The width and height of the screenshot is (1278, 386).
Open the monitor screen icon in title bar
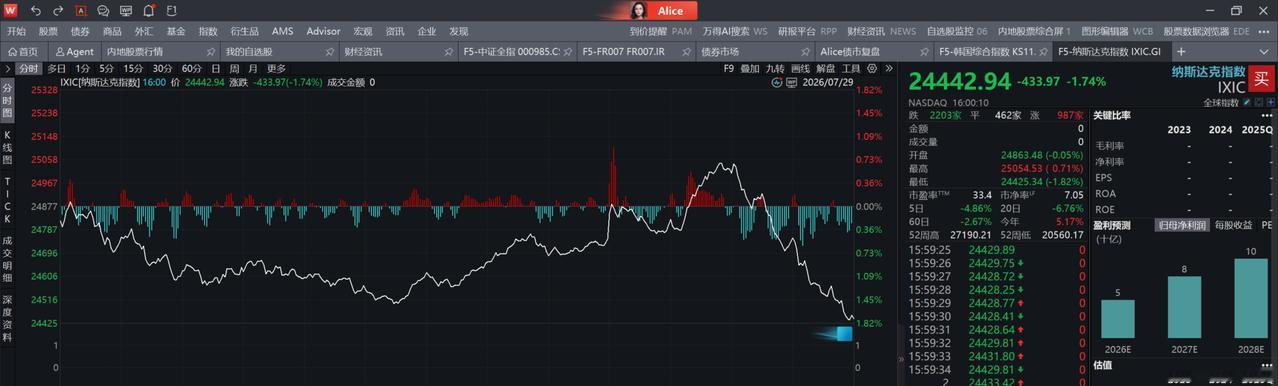126,11
